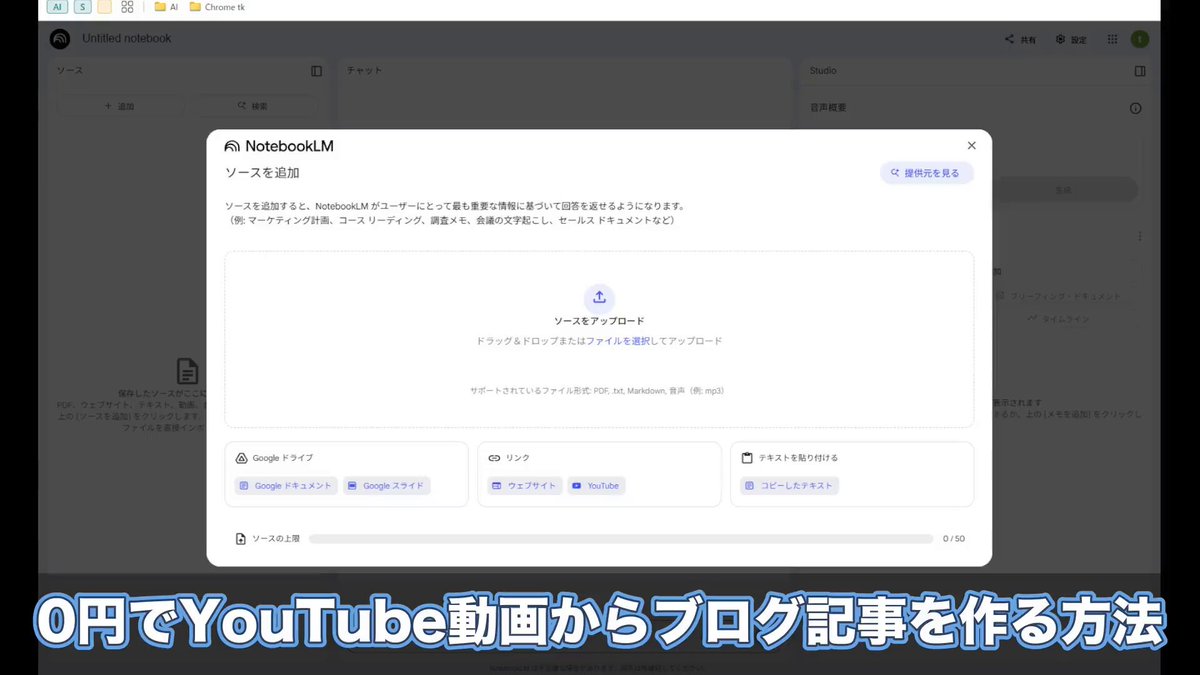Open the S bookmark tile
Viewport: 1200px width, 675px height.
tap(82, 7)
